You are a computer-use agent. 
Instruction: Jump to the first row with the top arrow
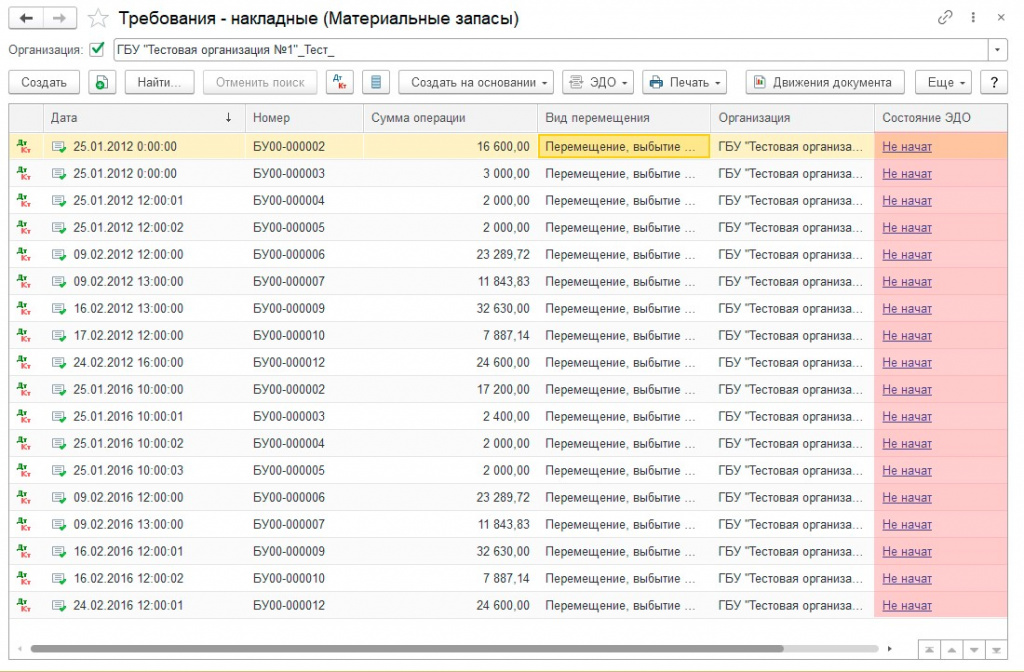coord(929,649)
